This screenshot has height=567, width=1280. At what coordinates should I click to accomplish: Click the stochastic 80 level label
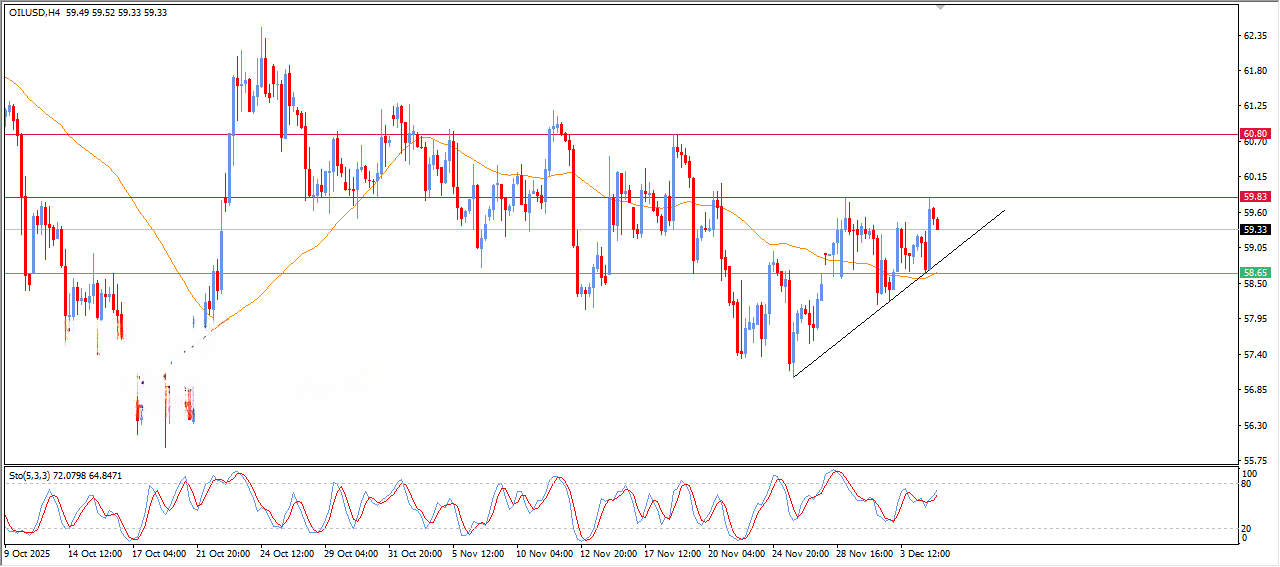(1246, 484)
